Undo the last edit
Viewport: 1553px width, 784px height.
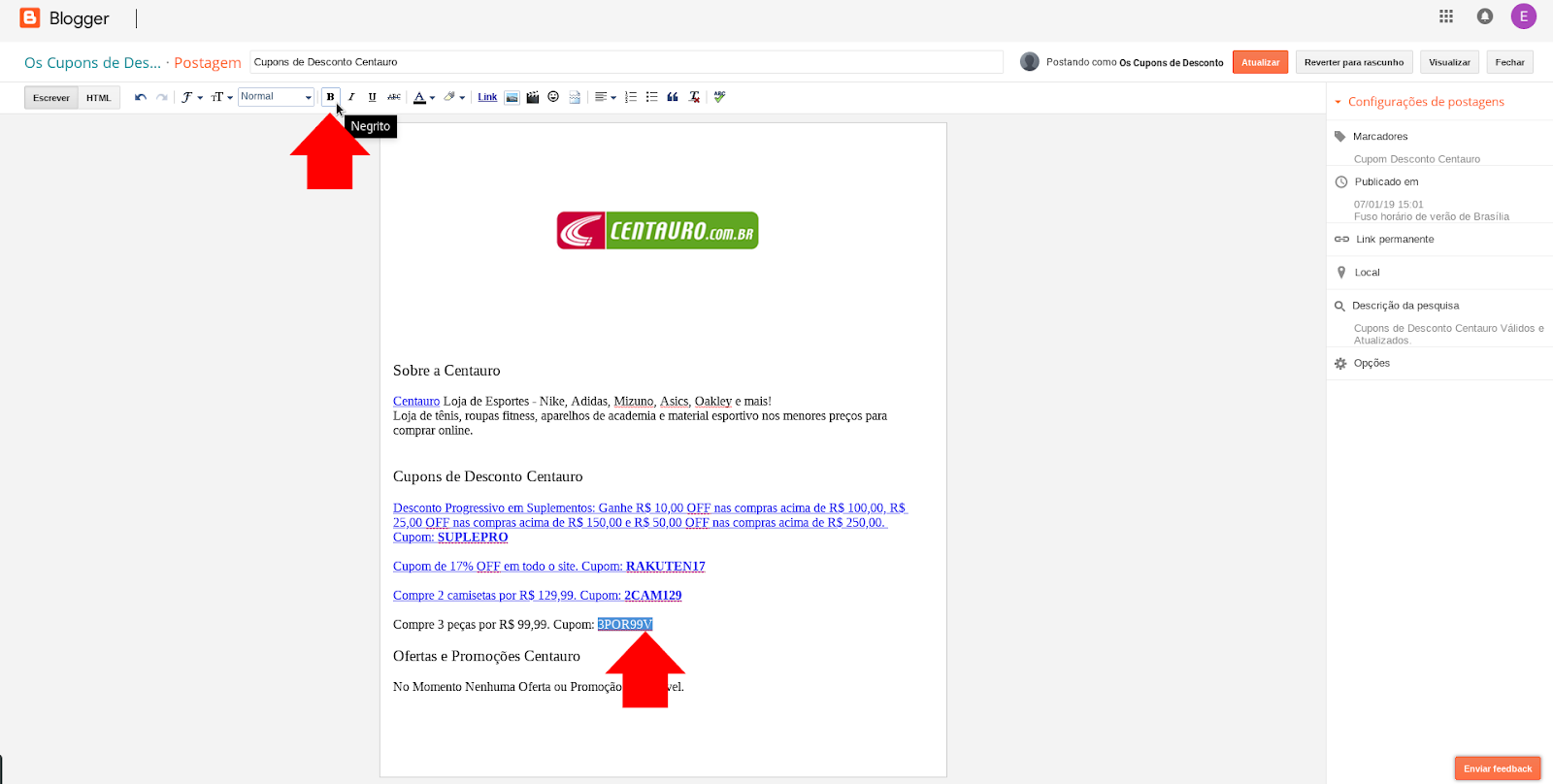(x=141, y=97)
